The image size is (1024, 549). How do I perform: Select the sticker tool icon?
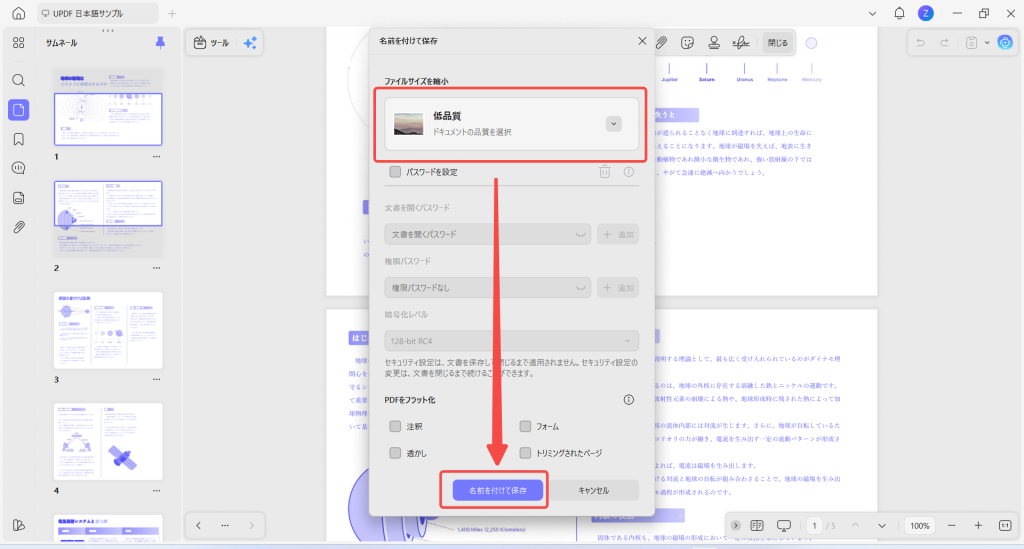[x=687, y=43]
